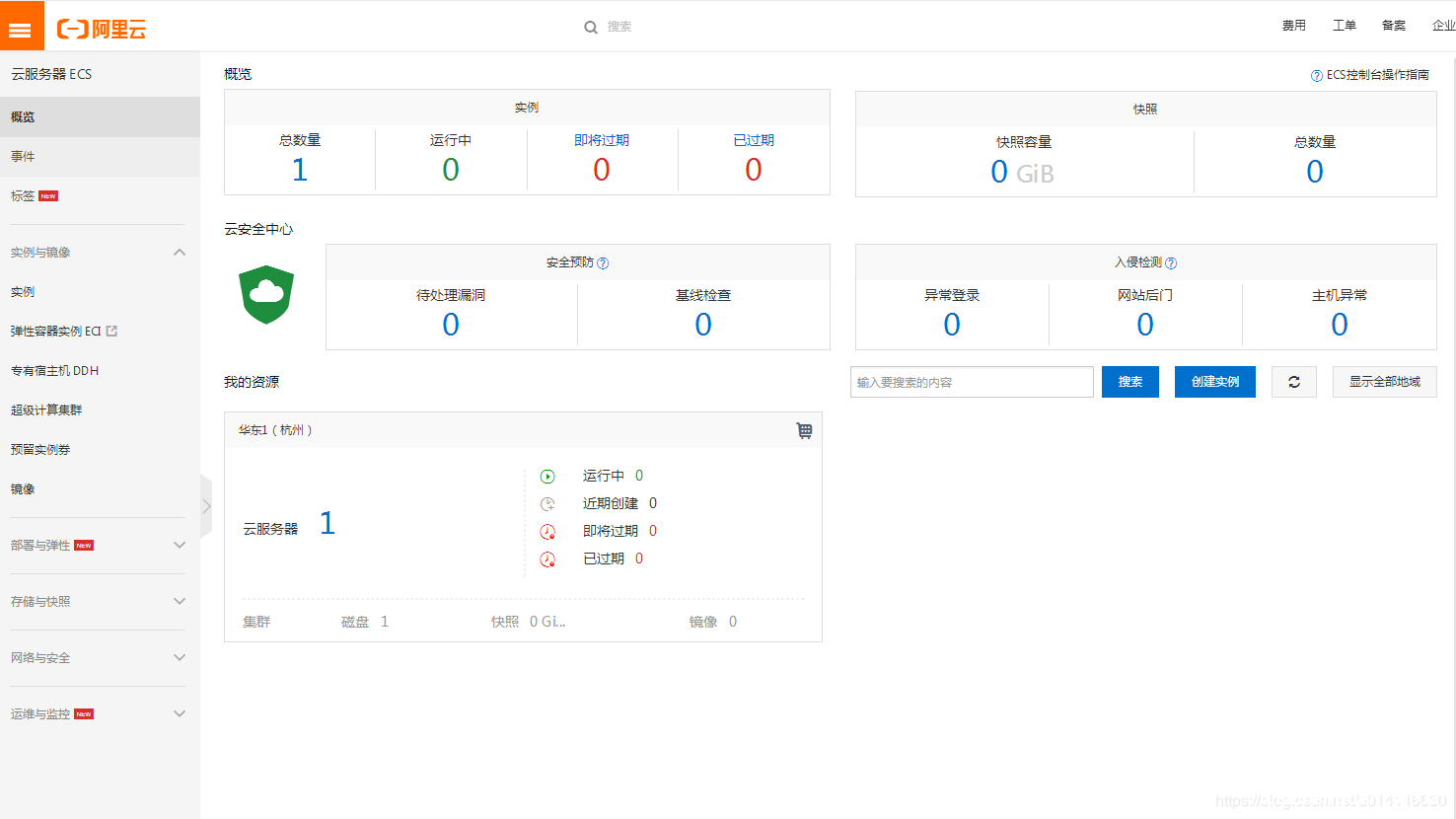The width and height of the screenshot is (1456, 819).
Task: Click the green shield icon in 云安全中心
Action: tap(264, 292)
